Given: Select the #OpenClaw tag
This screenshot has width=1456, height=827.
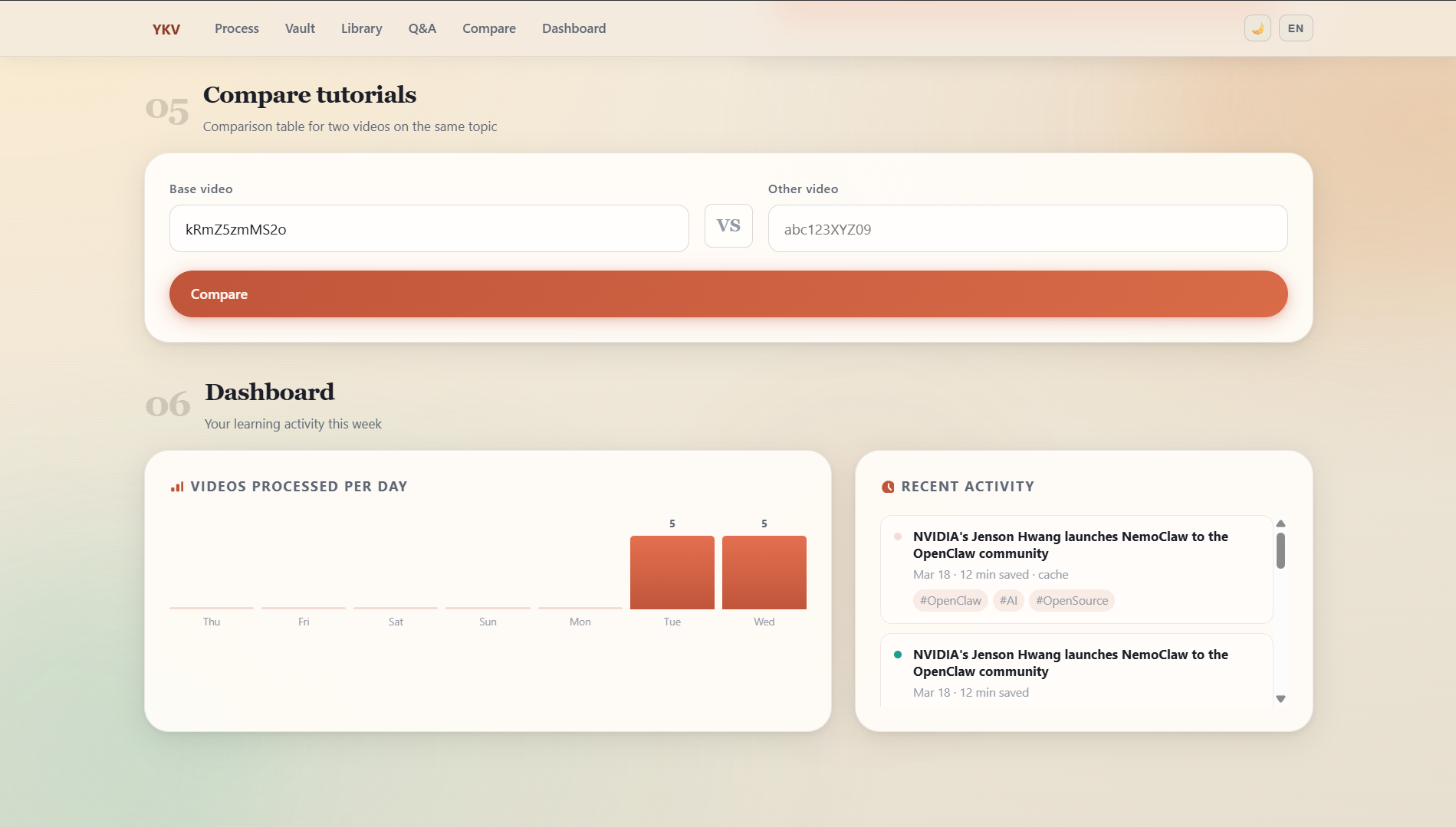Looking at the screenshot, I should coord(950,600).
